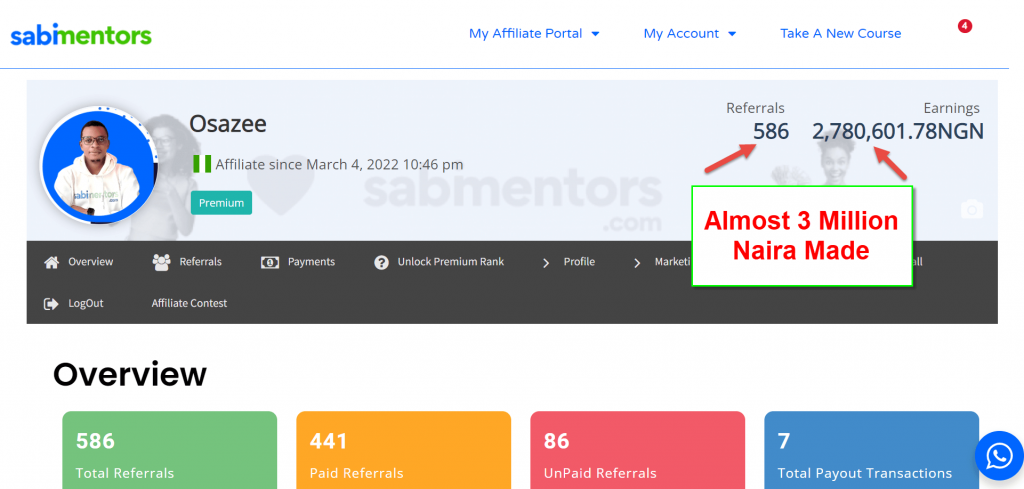Click sabimentors logo
This screenshot has width=1024, height=489.
click(81, 34)
